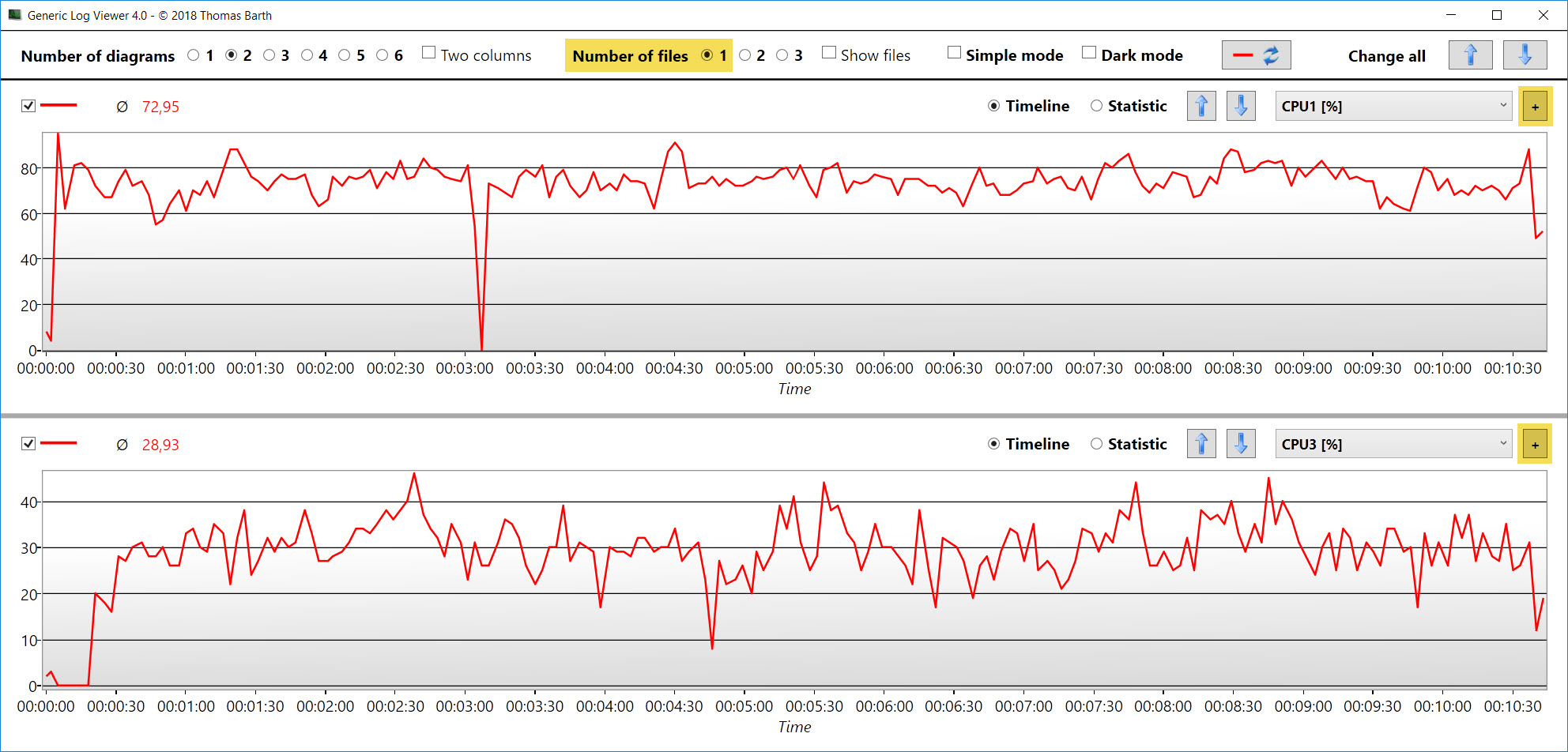Toggle the Dark mode checkbox
The image size is (1568, 752).
(x=1089, y=52)
